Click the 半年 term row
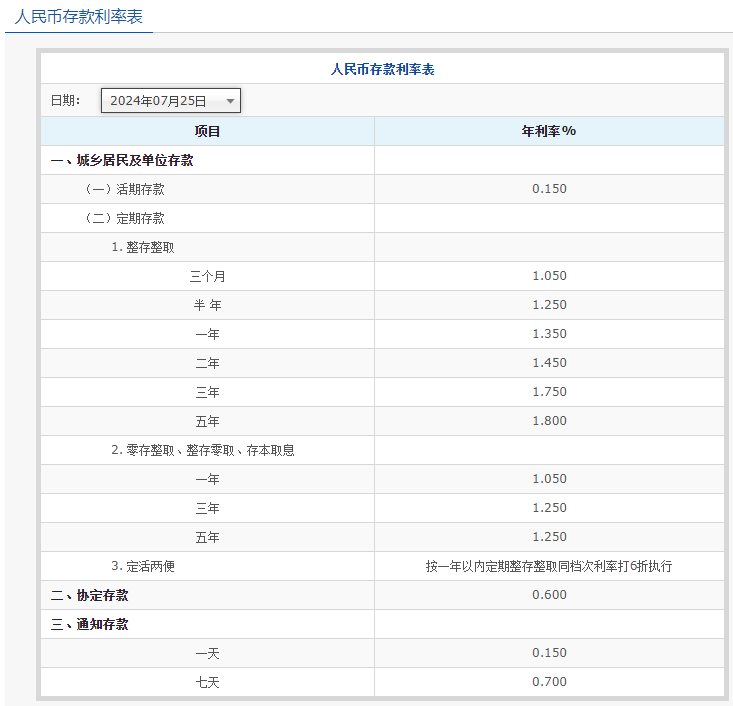 tap(207, 305)
